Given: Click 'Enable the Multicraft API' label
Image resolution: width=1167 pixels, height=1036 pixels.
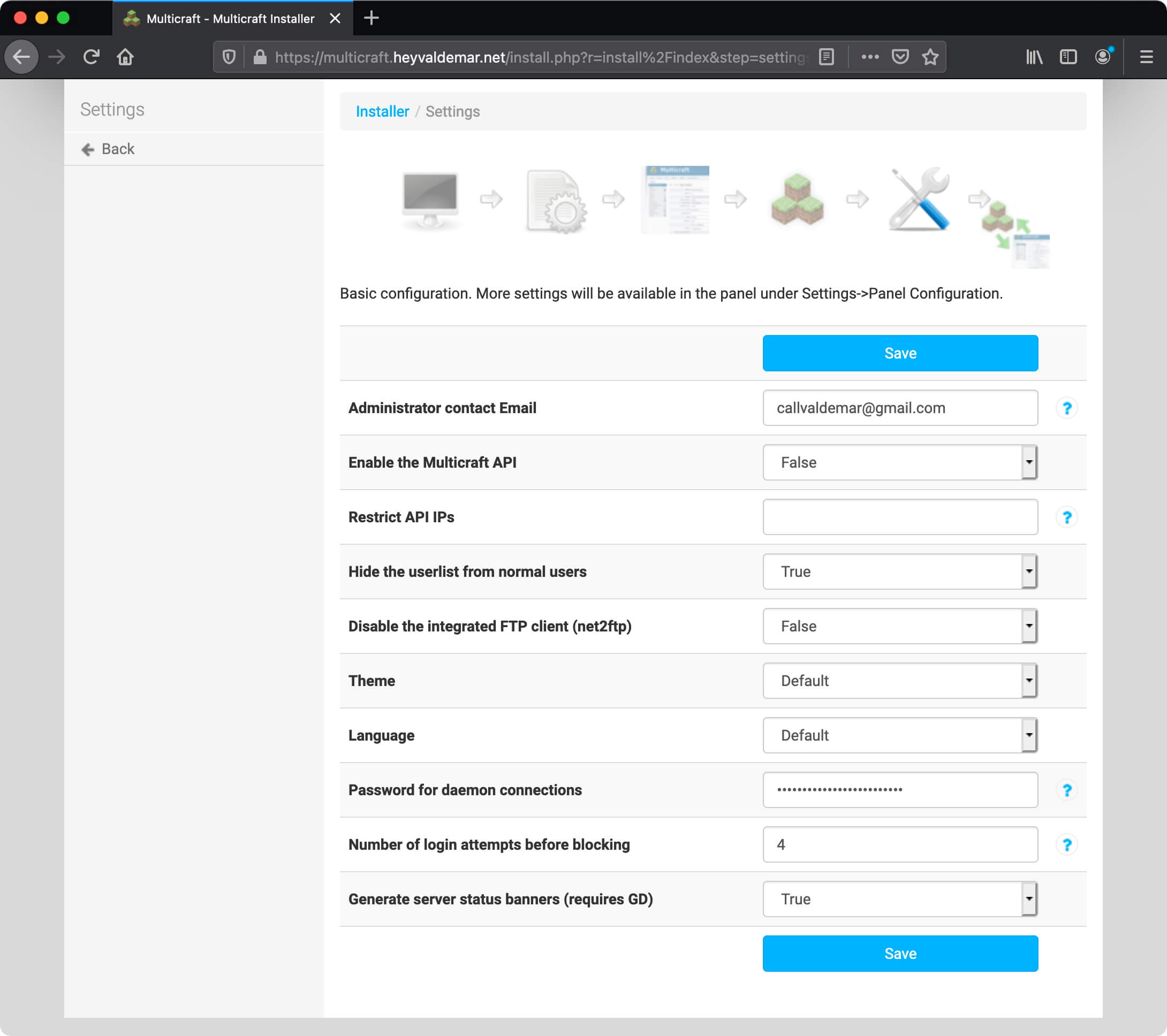Looking at the screenshot, I should (432, 462).
